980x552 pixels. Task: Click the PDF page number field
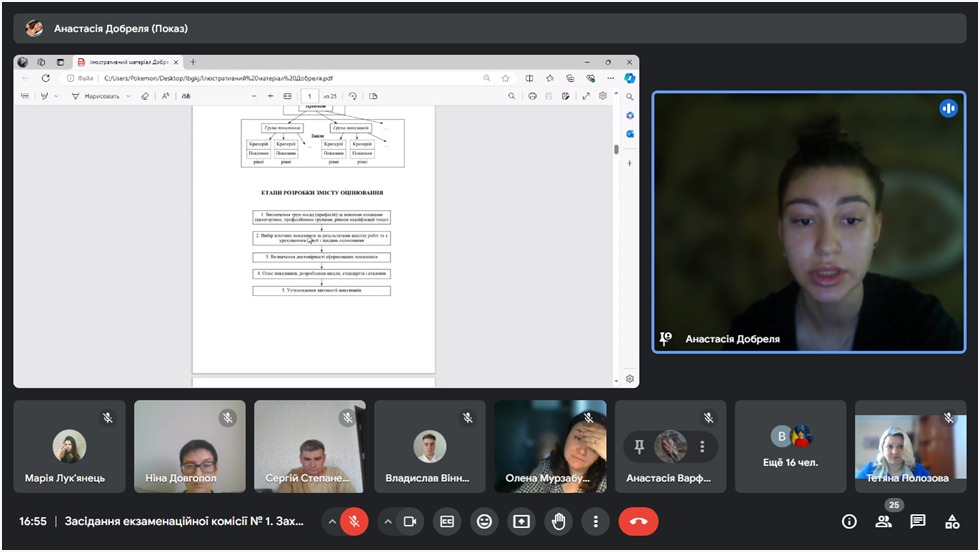(x=310, y=96)
